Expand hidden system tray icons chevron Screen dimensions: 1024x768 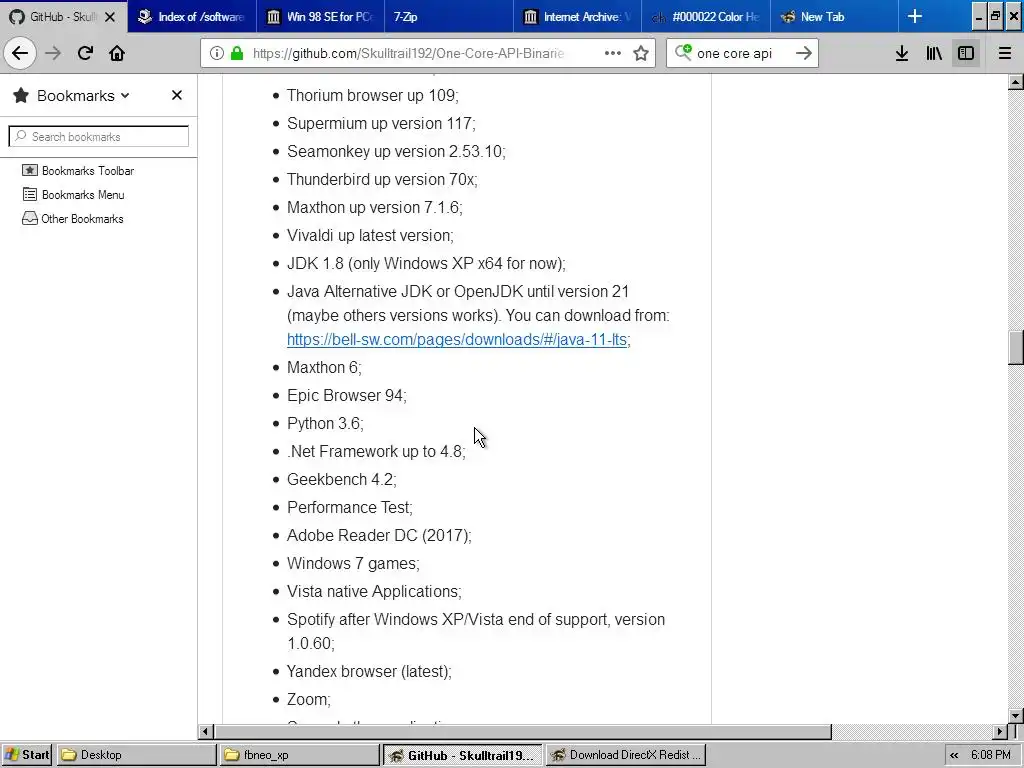954,756
